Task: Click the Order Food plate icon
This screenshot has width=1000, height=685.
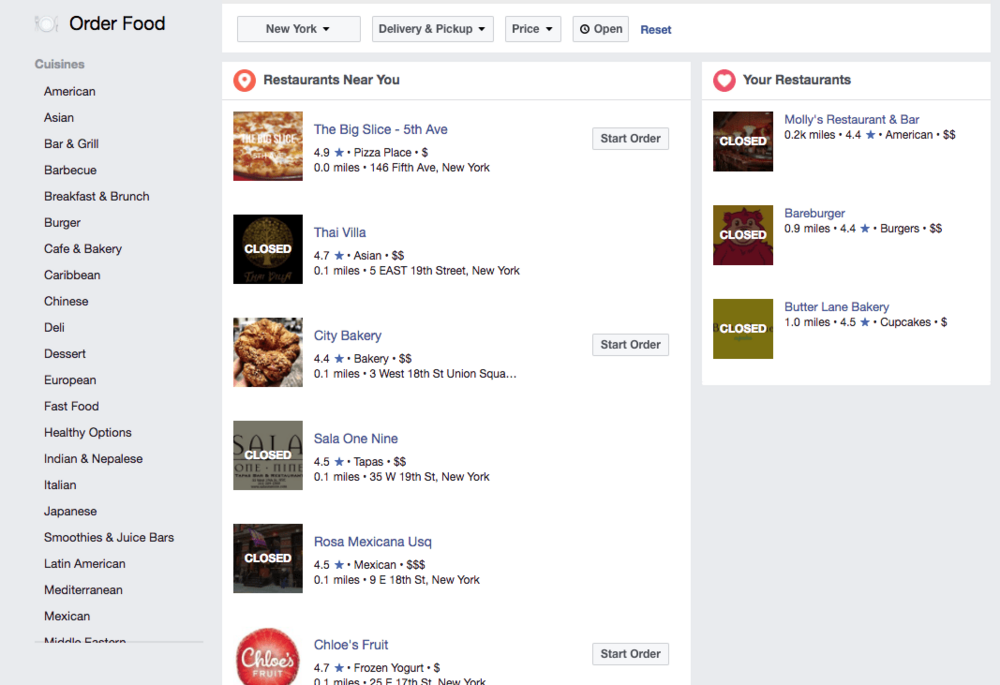Action: tap(45, 23)
